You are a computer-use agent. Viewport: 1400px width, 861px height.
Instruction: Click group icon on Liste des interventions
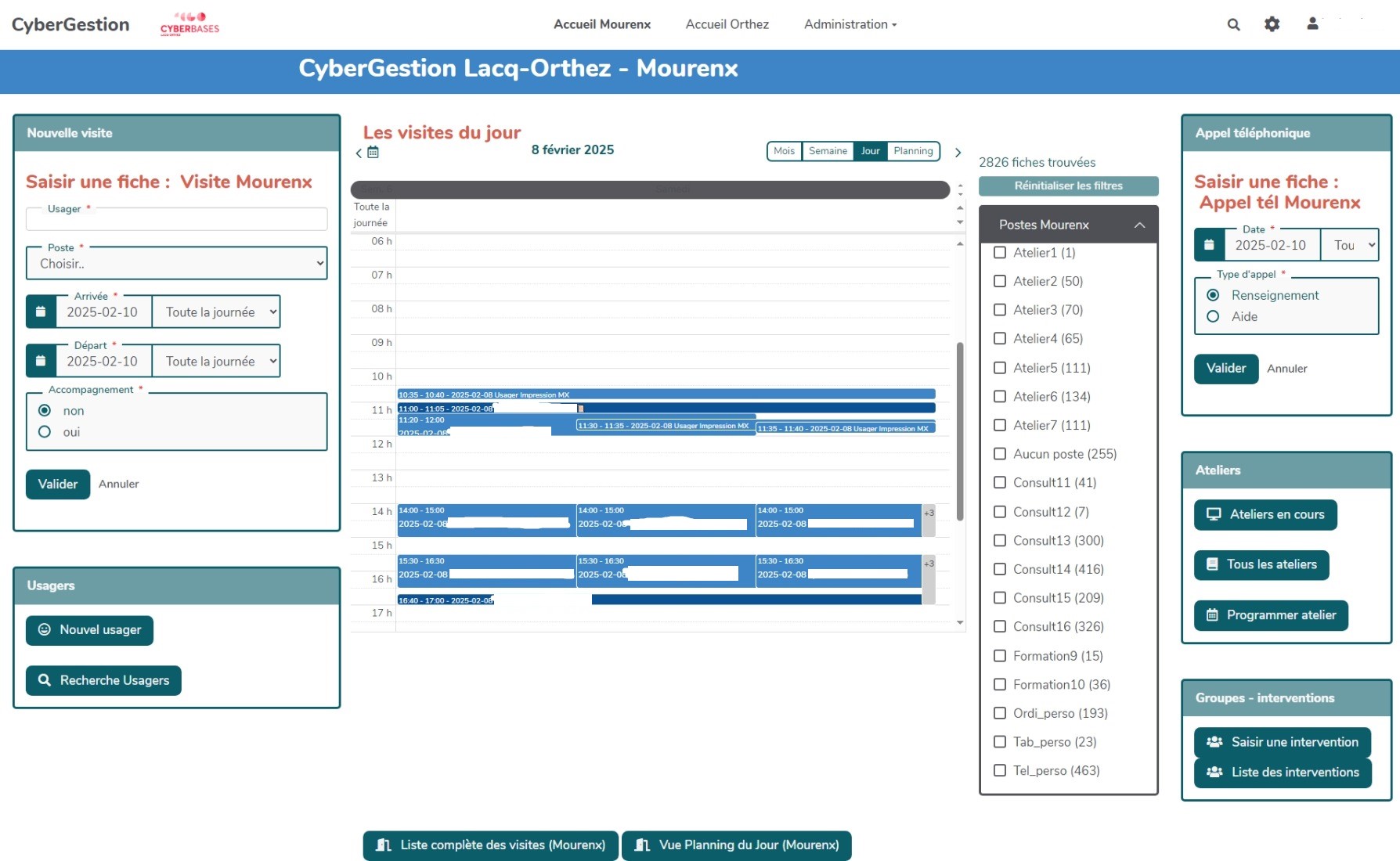point(1214,772)
